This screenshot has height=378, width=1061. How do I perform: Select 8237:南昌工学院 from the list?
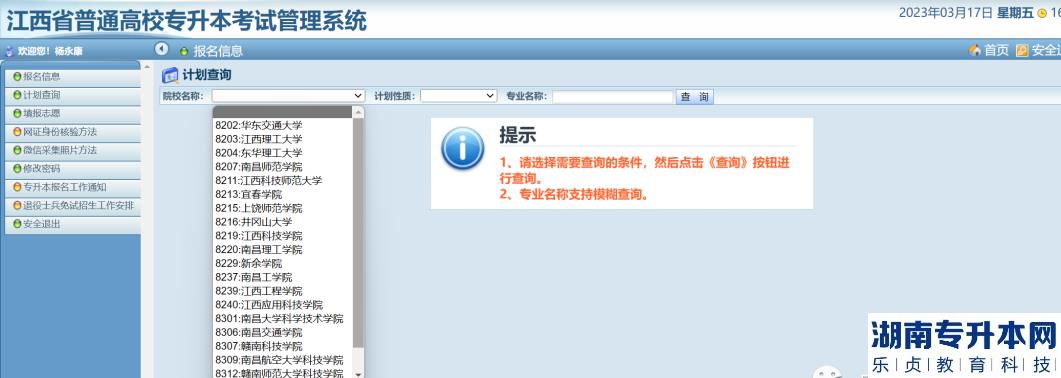pos(282,277)
